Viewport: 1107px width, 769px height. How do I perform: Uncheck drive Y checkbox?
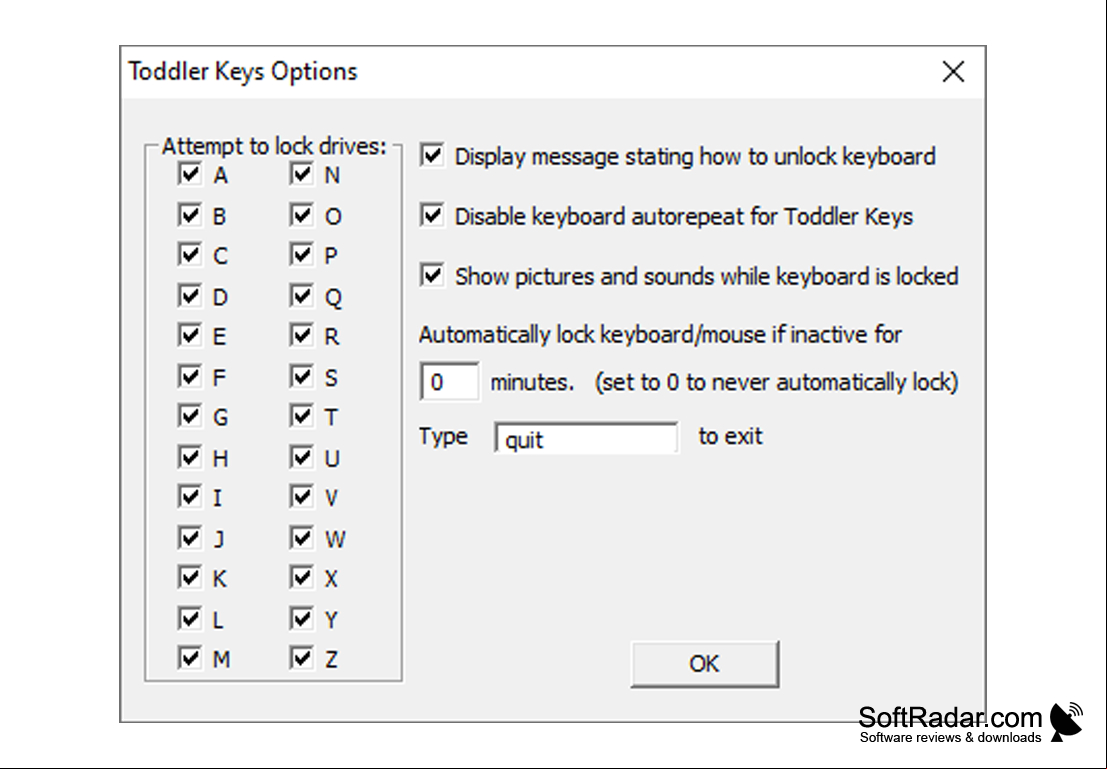(301, 618)
